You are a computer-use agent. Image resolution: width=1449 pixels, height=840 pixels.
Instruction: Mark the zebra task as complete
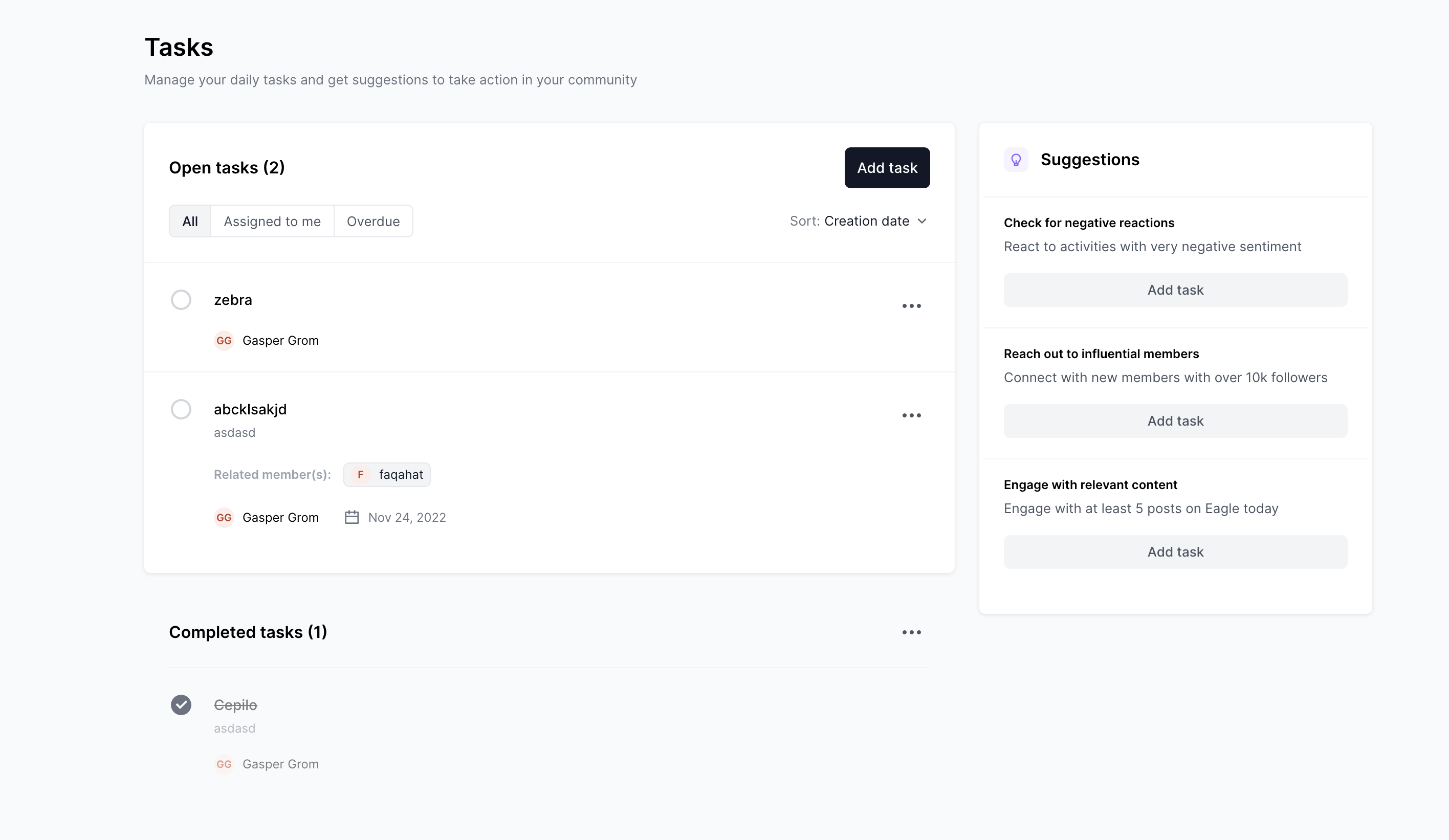181,300
